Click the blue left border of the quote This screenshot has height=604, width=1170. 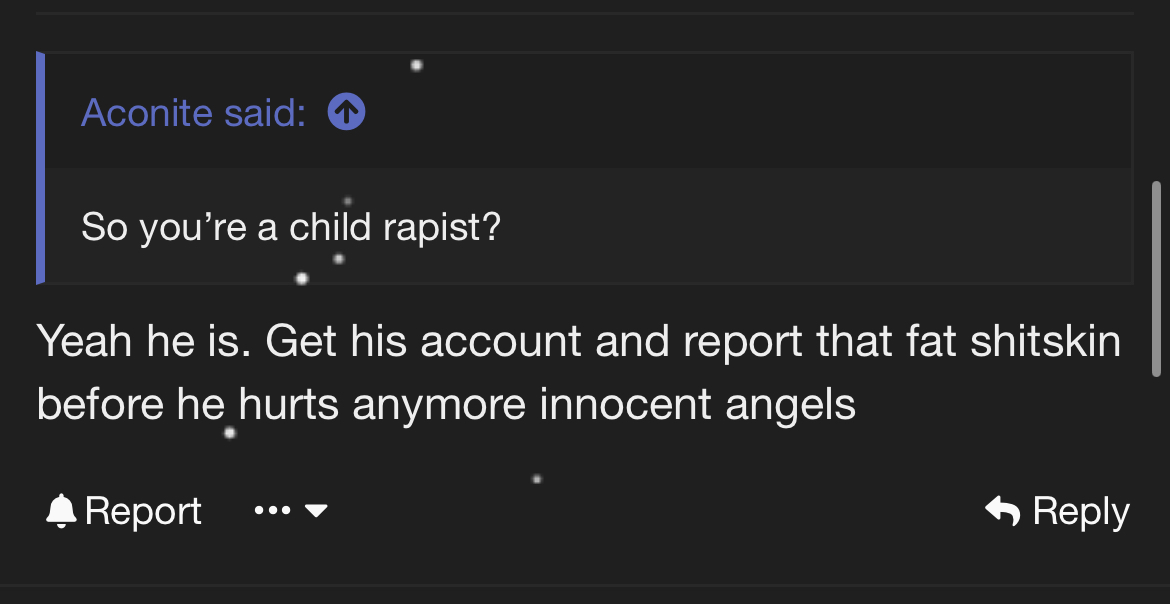[41, 168]
